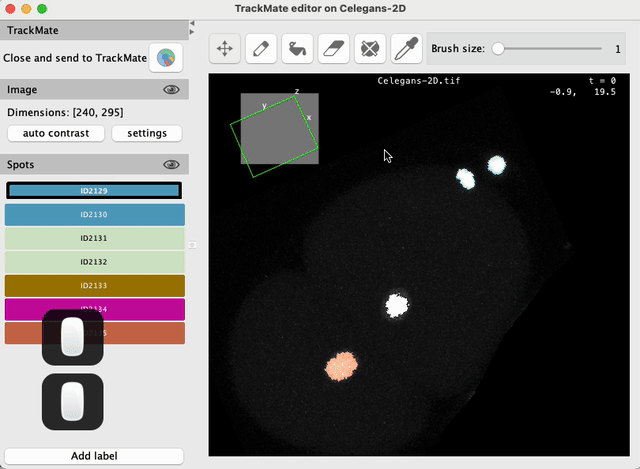Click the Brush size slider handle
The height and width of the screenshot is (469, 640).
click(498, 49)
